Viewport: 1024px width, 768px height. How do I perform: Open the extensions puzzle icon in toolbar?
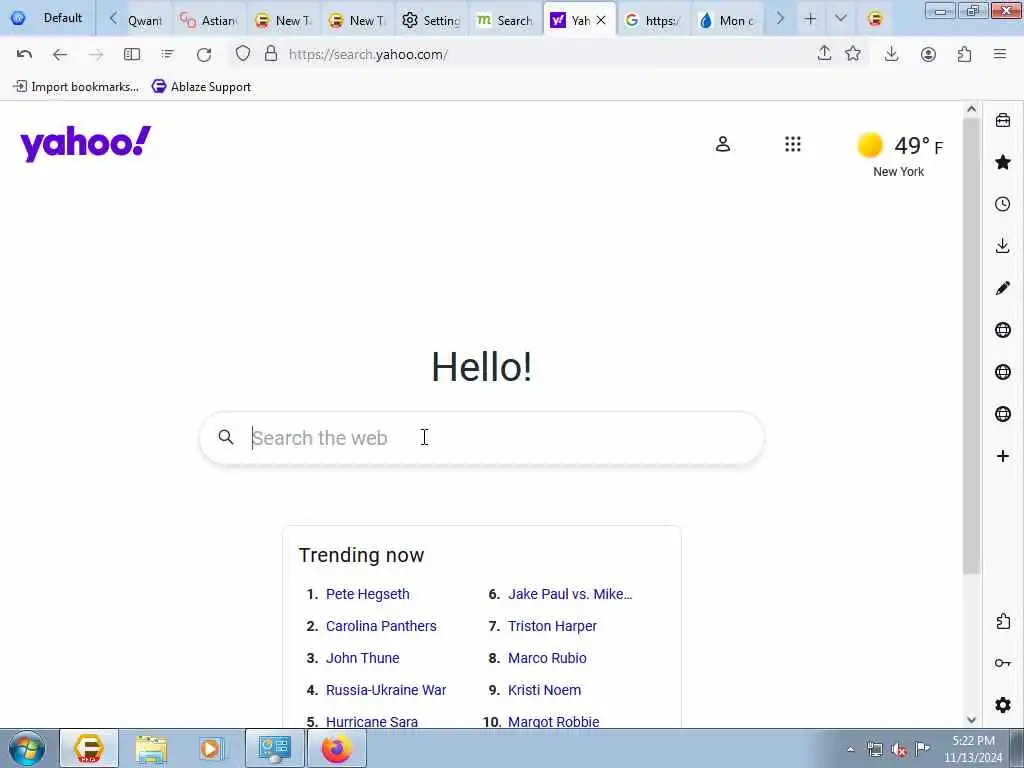click(x=965, y=54)
